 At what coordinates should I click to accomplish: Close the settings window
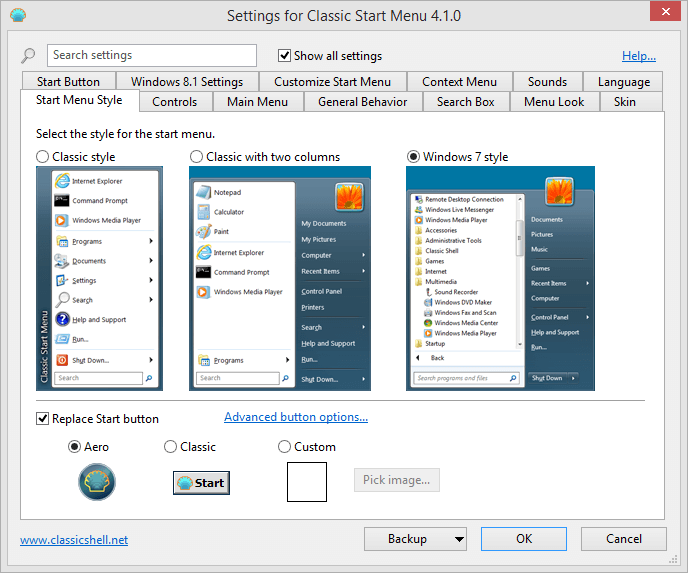pos(666,11)
